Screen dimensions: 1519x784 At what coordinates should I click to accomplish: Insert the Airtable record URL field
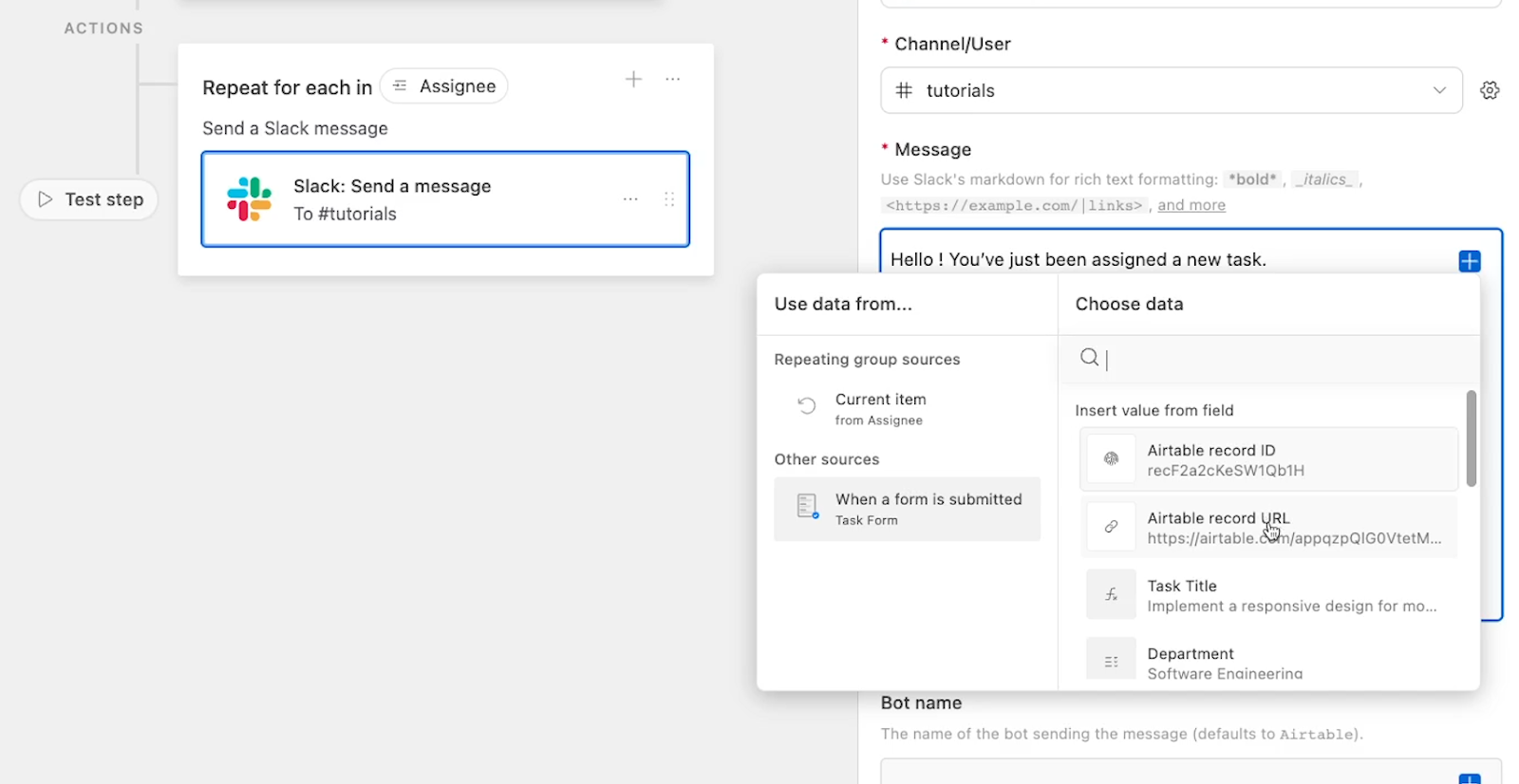coord(1268,527)
